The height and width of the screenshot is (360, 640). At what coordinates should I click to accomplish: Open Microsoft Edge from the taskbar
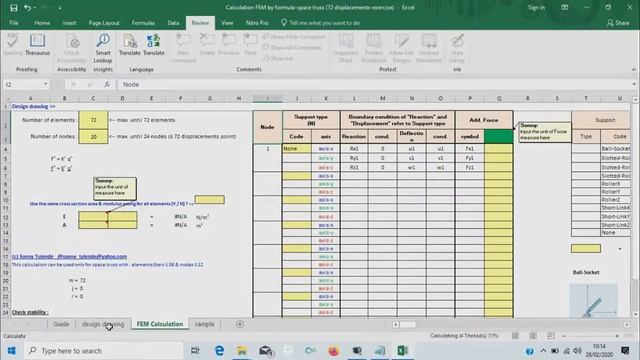click(219, 351)
